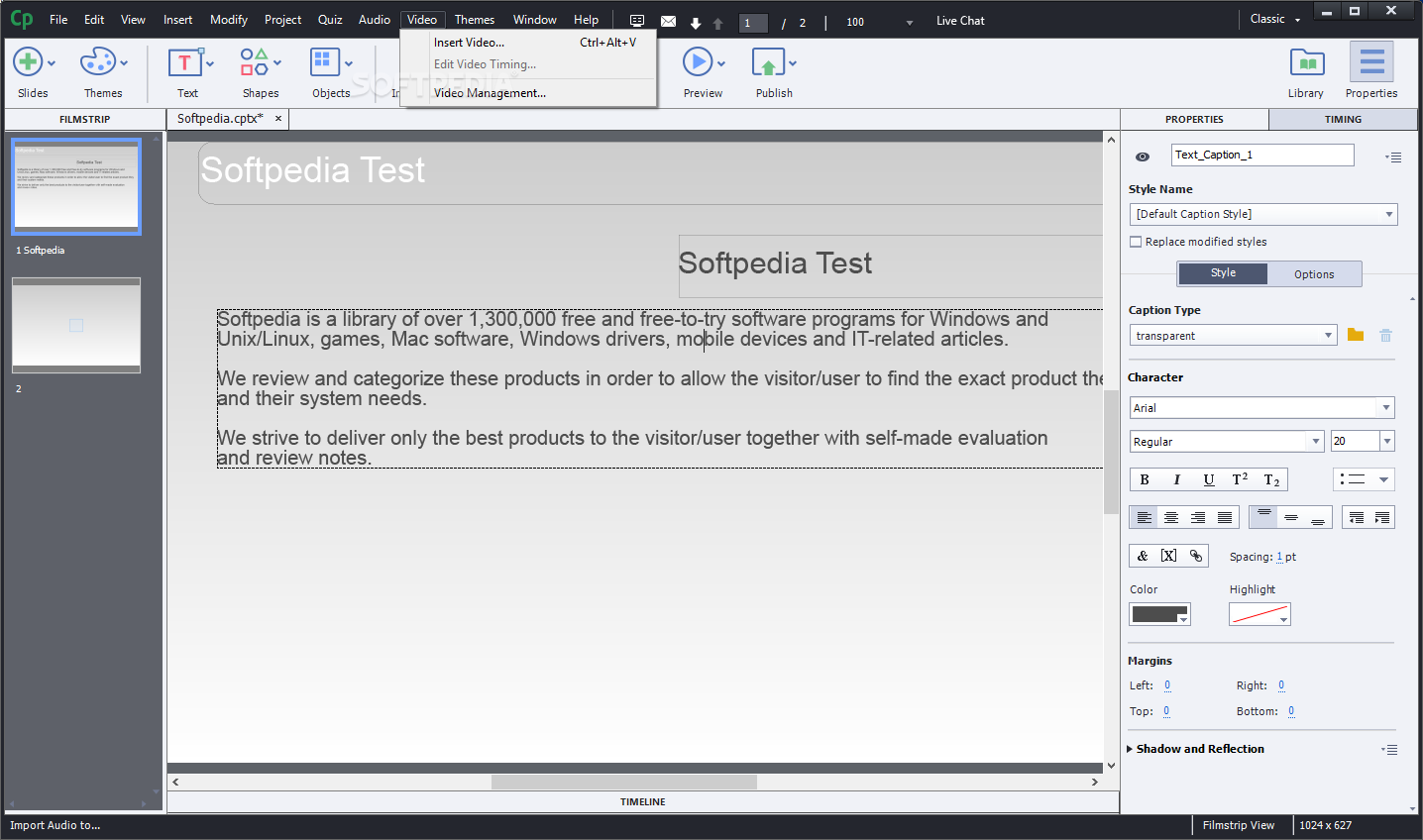This screenshot has height=840, width=1423.
Task: Open the File menu
Action: click(58, 20)
